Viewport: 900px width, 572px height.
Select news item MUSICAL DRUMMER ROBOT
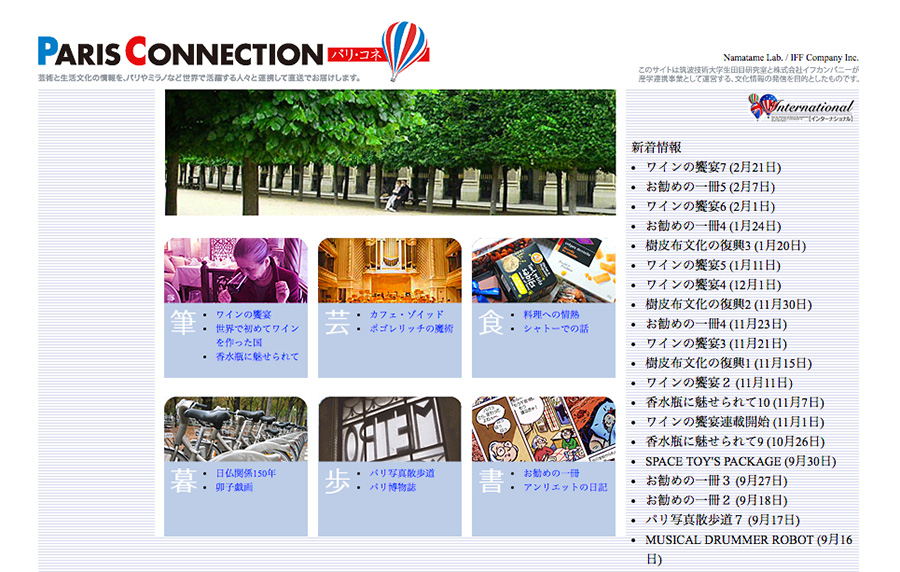point(749,549)
